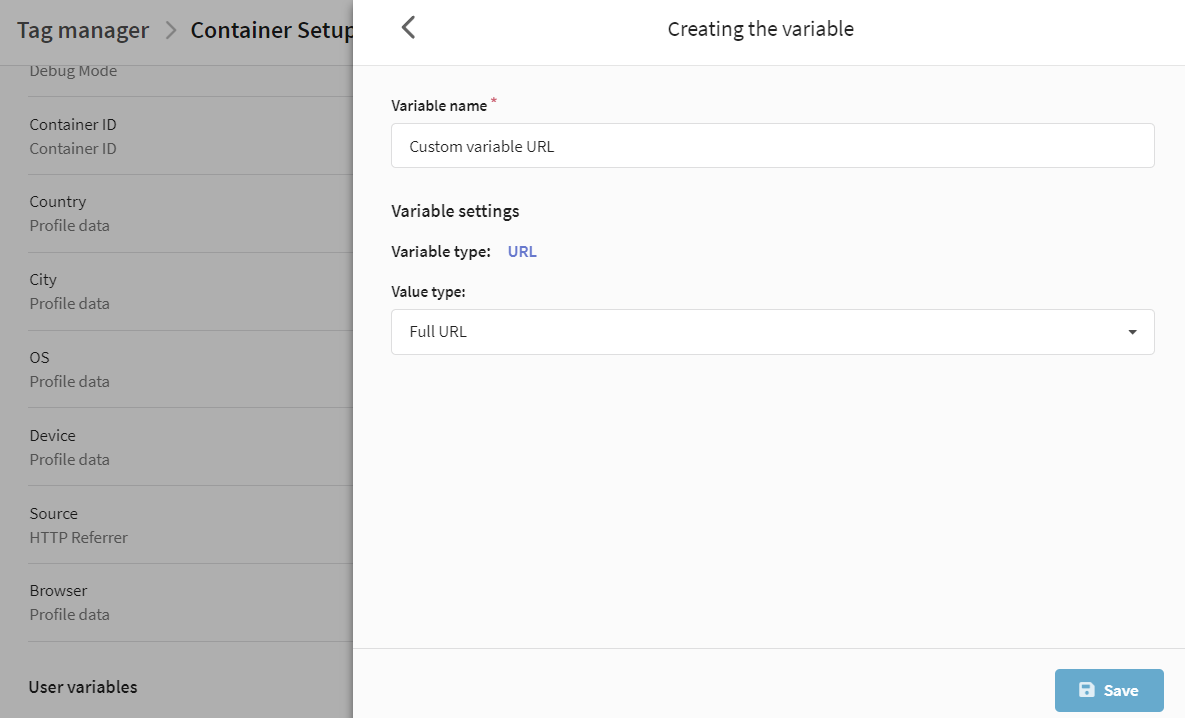The width and height of the screenshot is (1185, 718).
Task: Click the Tag manager breadcrumb
Action: click(83, 30)
